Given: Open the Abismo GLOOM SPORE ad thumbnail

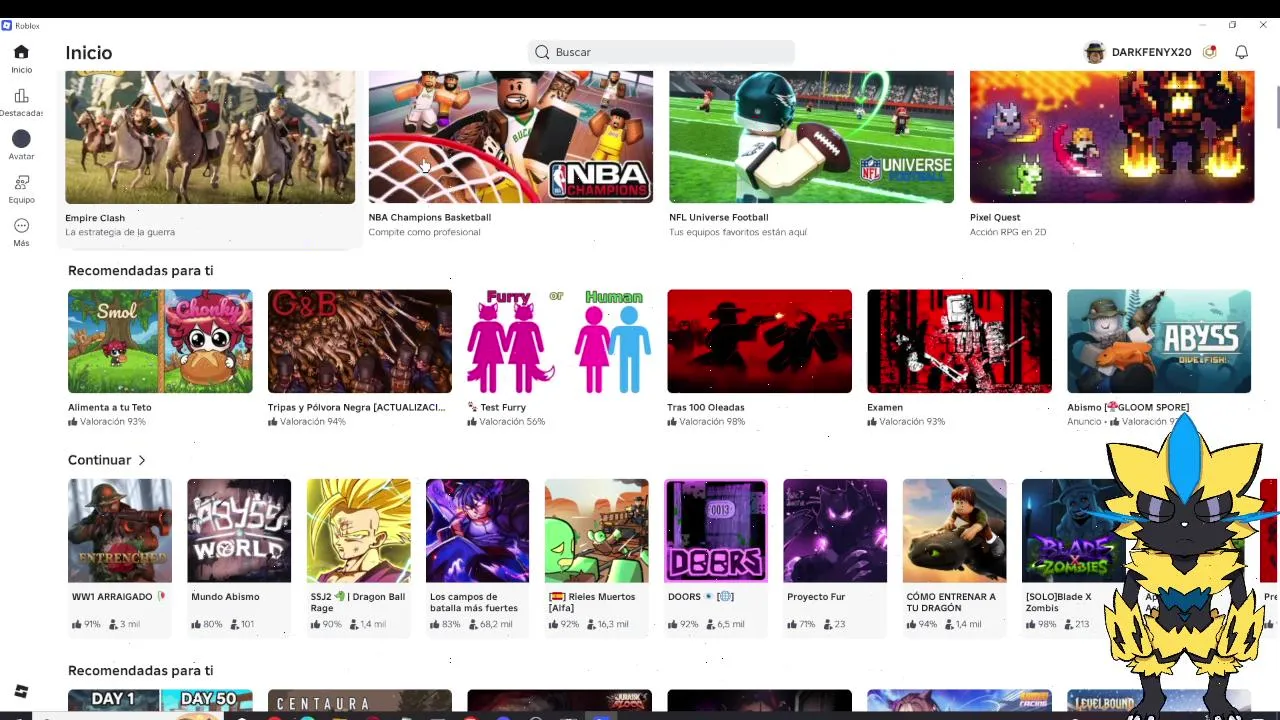Looking at the screenshot, I should [x=1159, y=341].
